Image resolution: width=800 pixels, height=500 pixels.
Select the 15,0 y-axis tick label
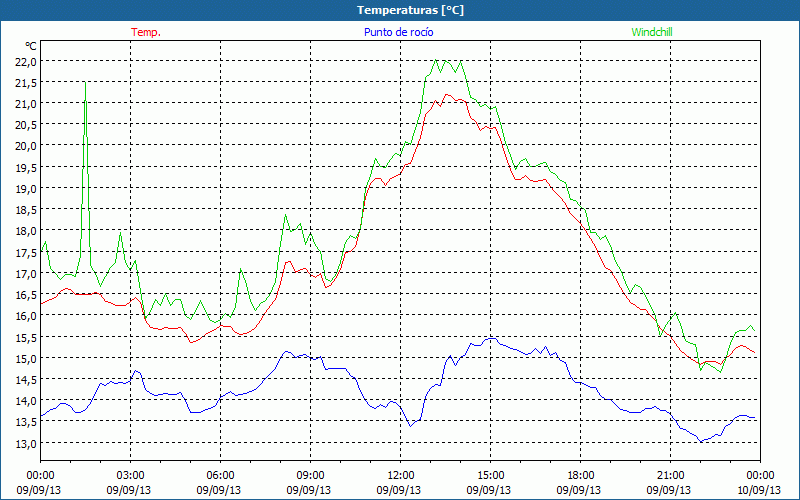[x=25, y=358]
